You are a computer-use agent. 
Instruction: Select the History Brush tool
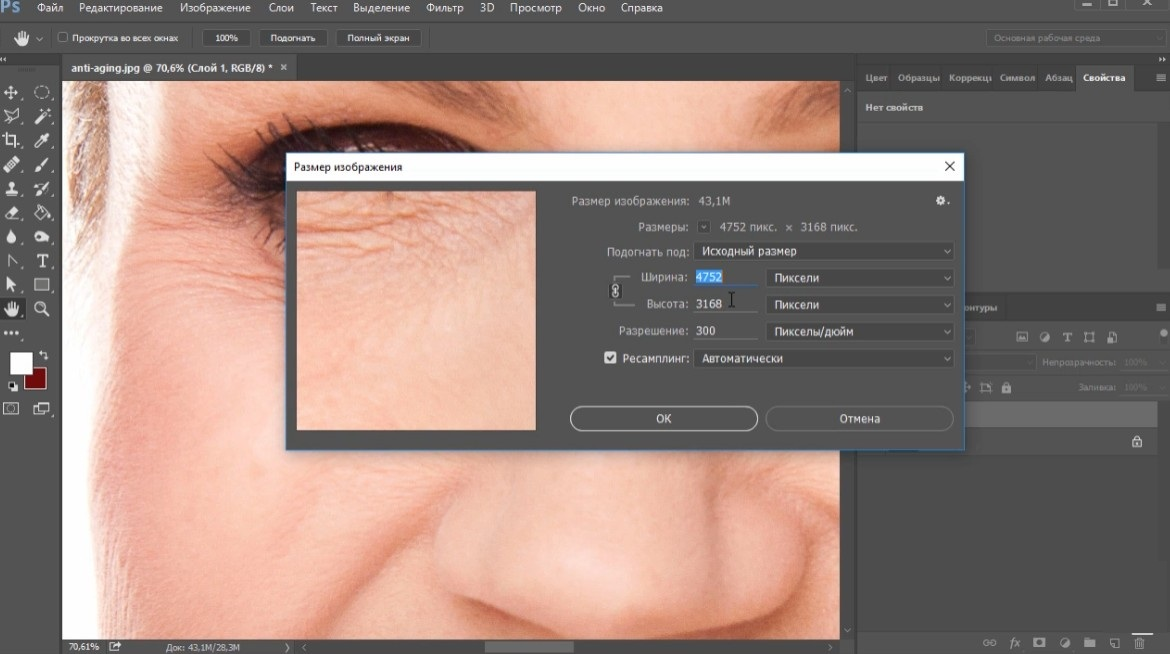[42, 189]
